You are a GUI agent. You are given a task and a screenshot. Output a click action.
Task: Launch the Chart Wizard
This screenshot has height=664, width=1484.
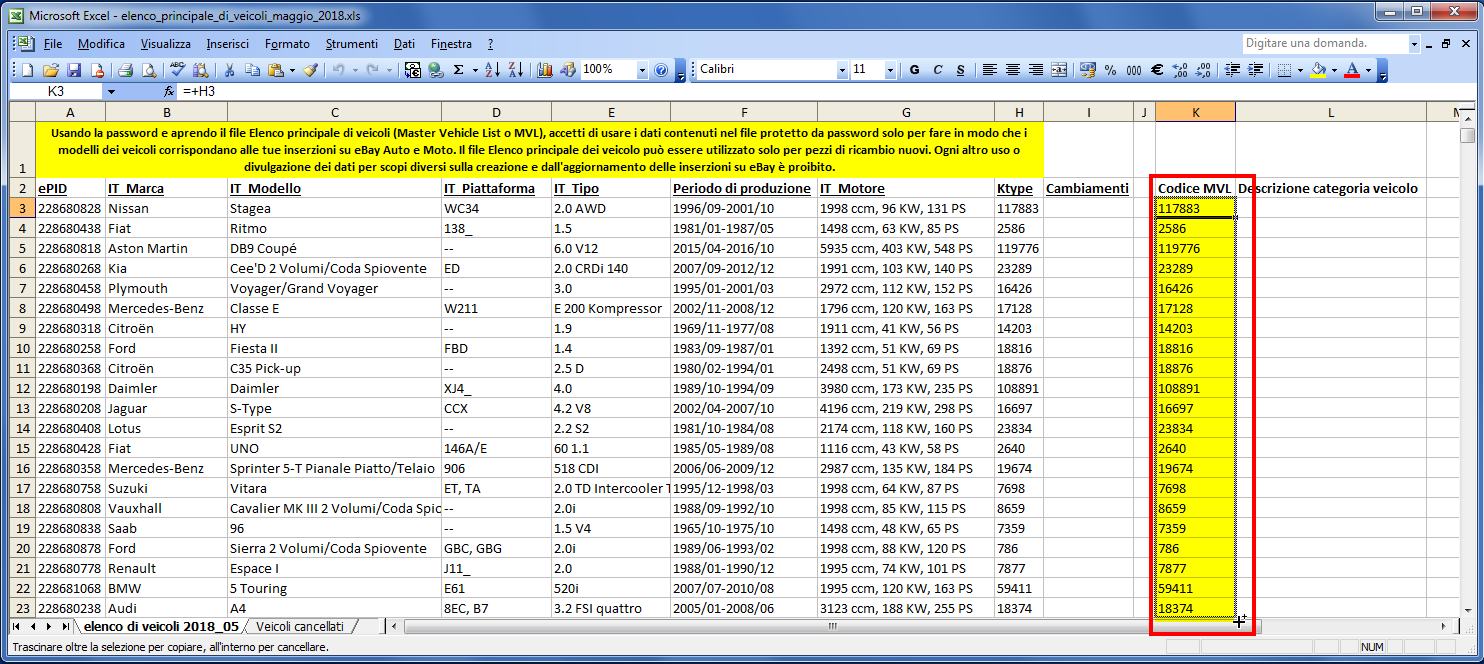545,70
